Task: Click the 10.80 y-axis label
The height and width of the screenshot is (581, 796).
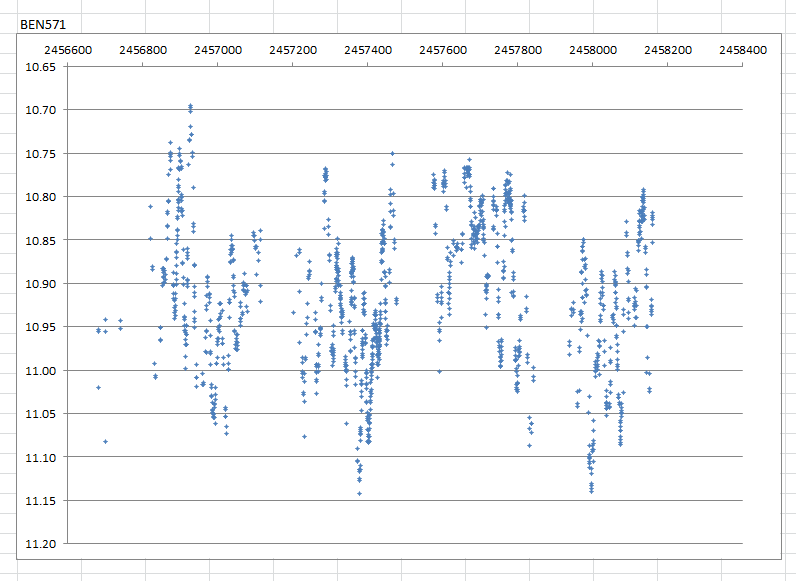Action: 41,197
